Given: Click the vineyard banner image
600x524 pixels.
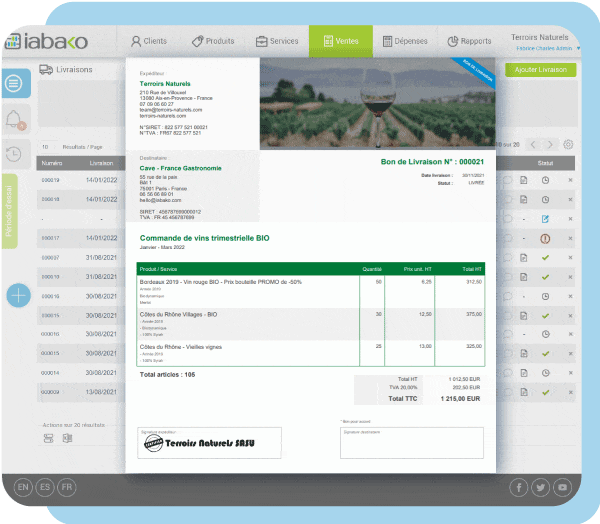Looking at the screenshot, I should point(377,103).
